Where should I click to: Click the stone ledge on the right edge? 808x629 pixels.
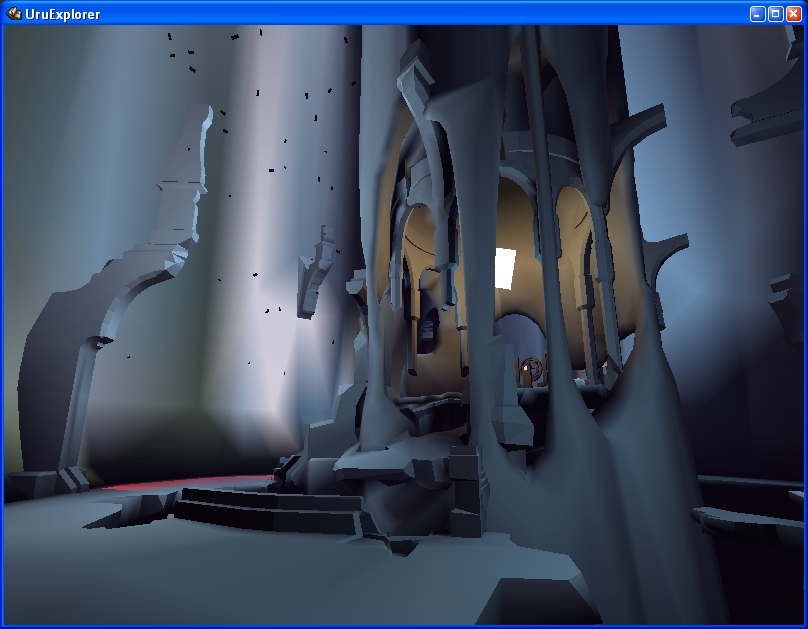(750, 520)
